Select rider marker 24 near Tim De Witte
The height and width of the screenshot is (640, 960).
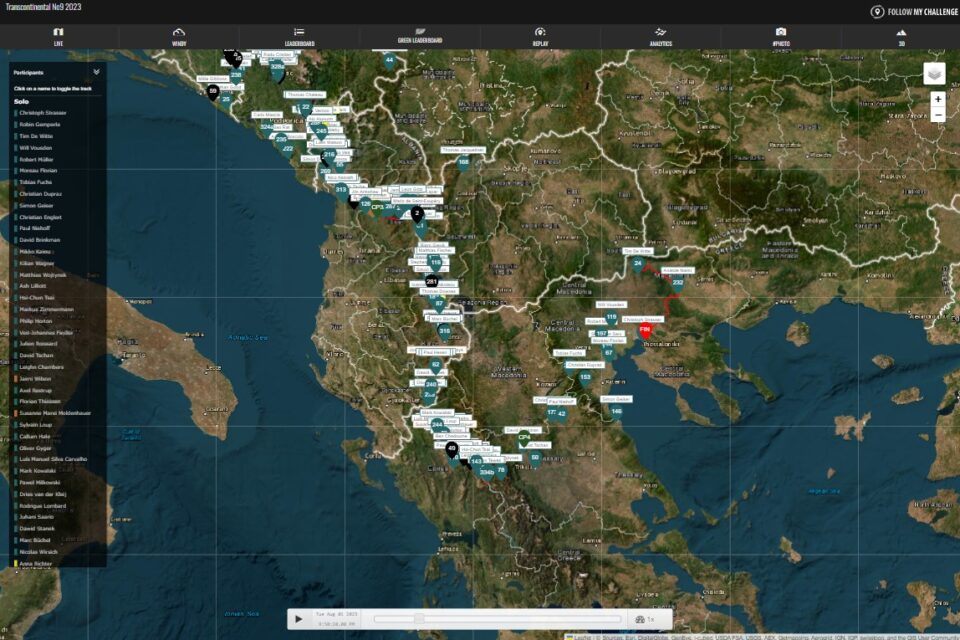[637, 264]
